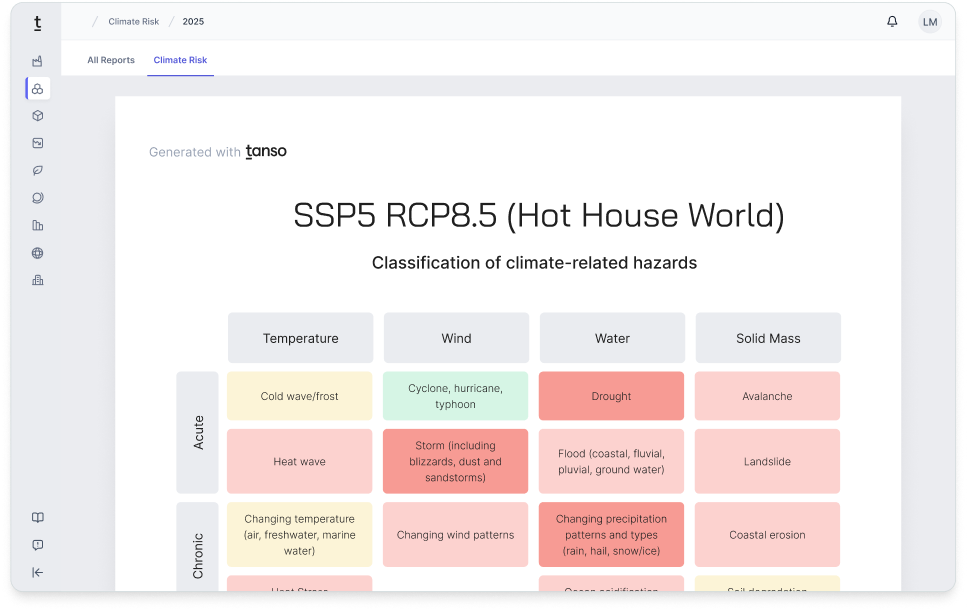Screen dimensions: 967x611
Task: Open the globe icon in sidebar
Action: pos(38,253)
